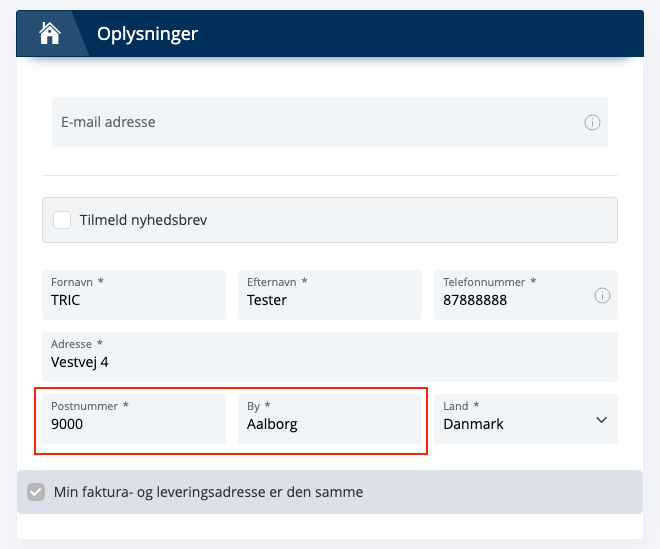
Task: Click the 'Land *' field label
Action: click(461, 407)
